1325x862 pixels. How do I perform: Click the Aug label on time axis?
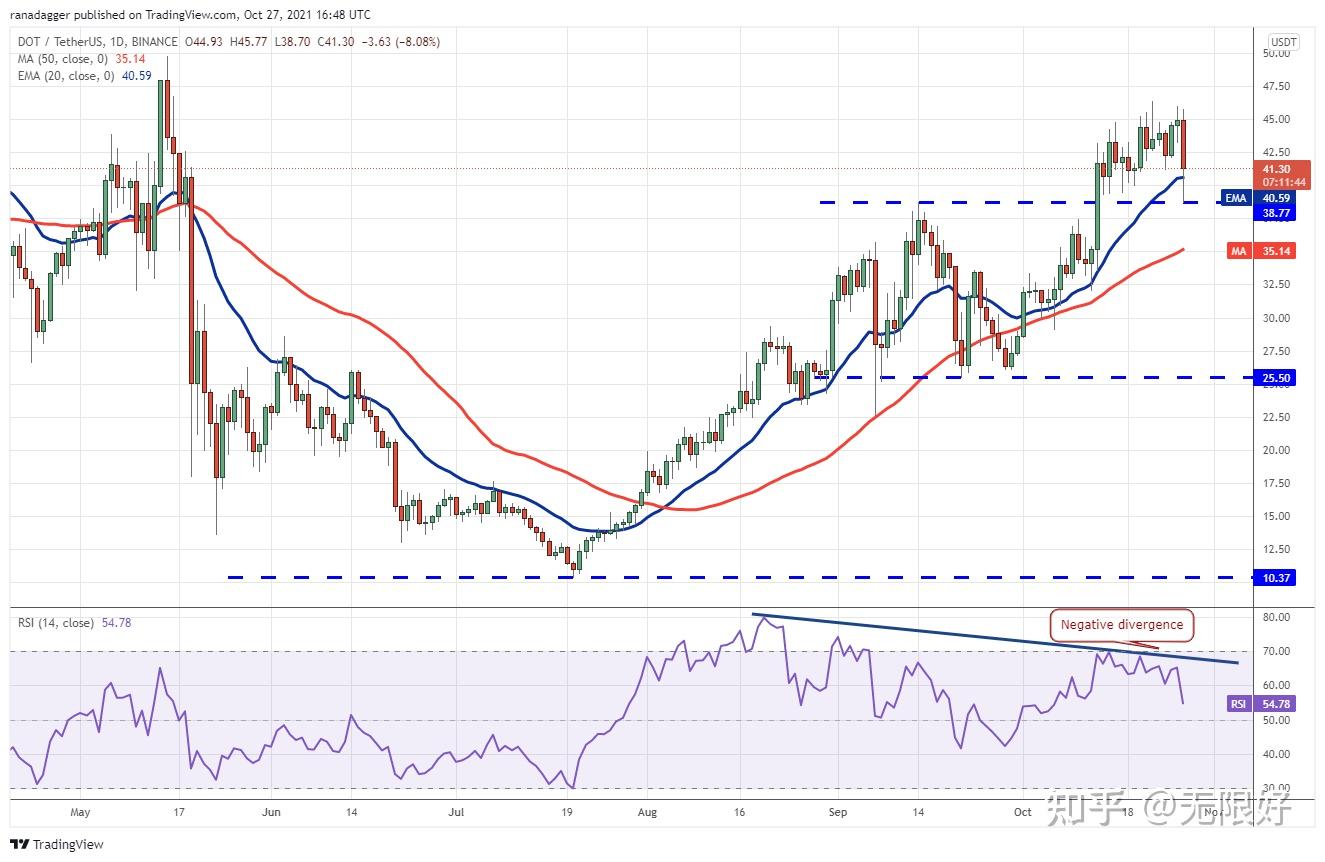coord(646,812)
